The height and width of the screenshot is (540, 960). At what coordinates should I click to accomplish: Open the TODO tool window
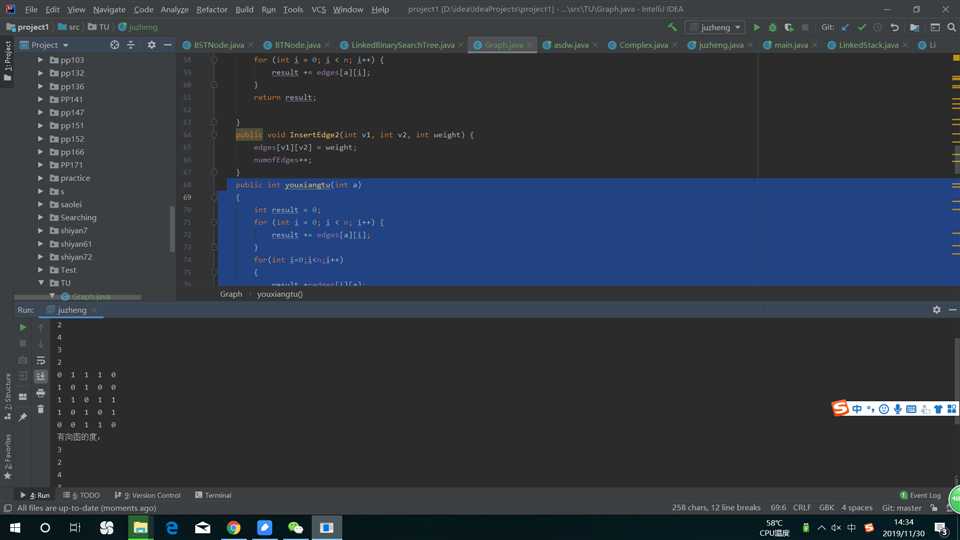click(81, 495)
